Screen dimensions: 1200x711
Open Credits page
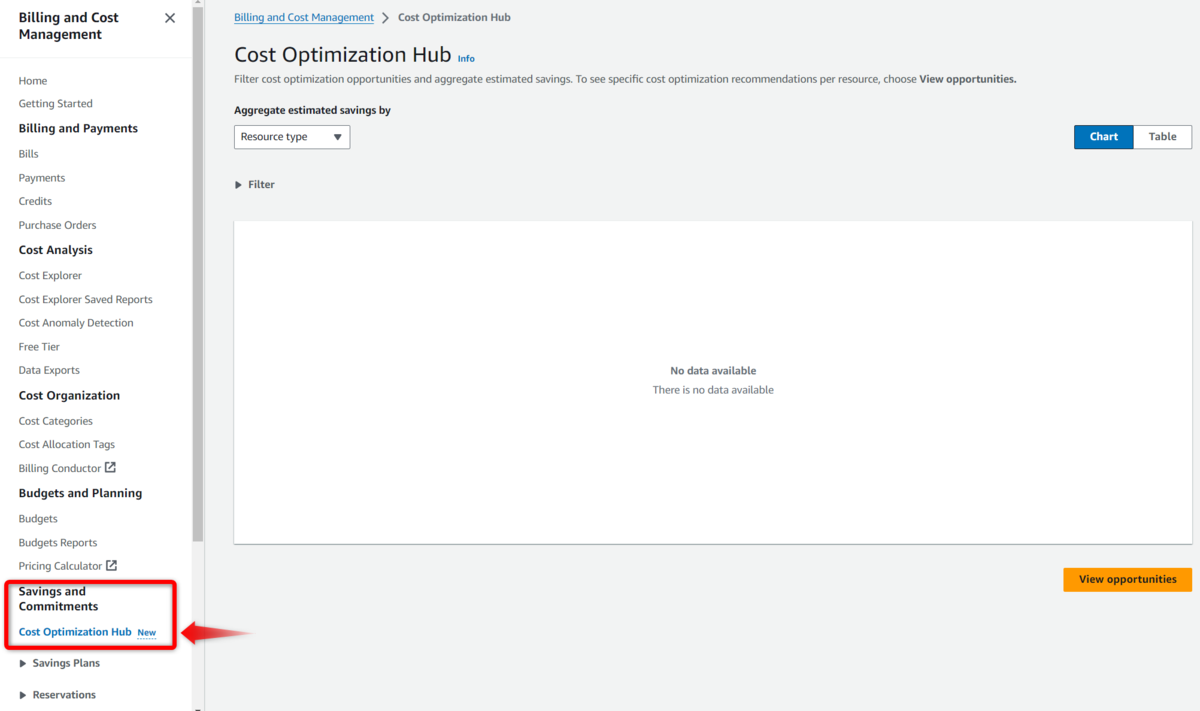[x=35, y=201]
